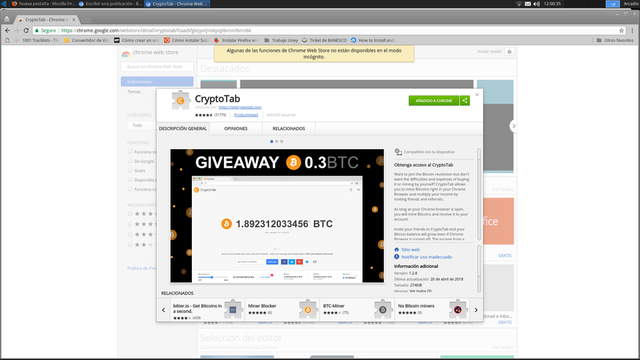Image resolution: width=640 pixels, height=360 pixels.
Task: Select the third screenshot carousel dot
Action: pyautogui.click(x=281, y=142)
